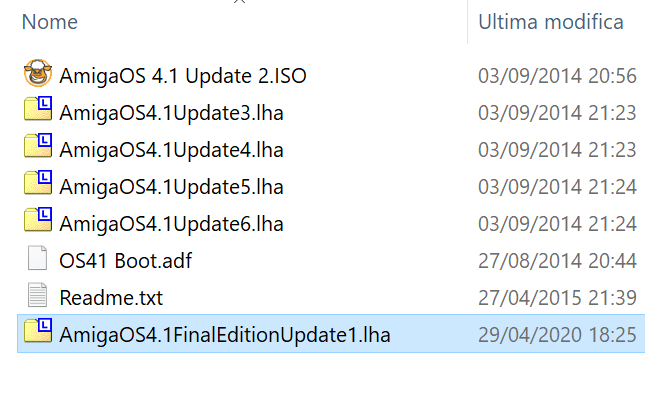Click the sort direction chevron above Nome
The height and width of the screenshot is (412, 645).
click(x=238, y=3)
